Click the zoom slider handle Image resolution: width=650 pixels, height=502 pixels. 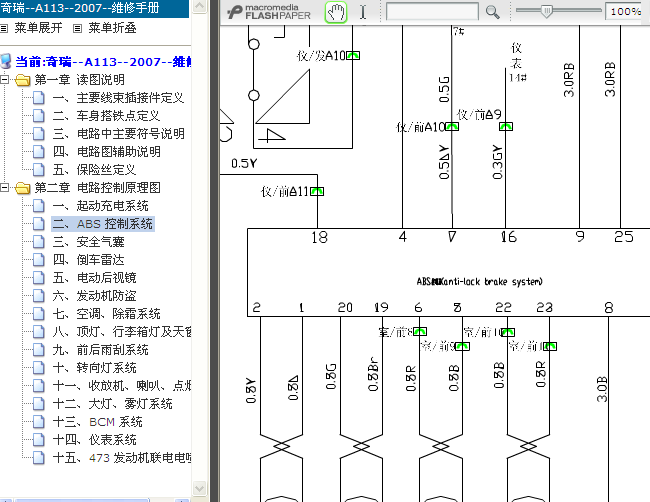point(547,11)
